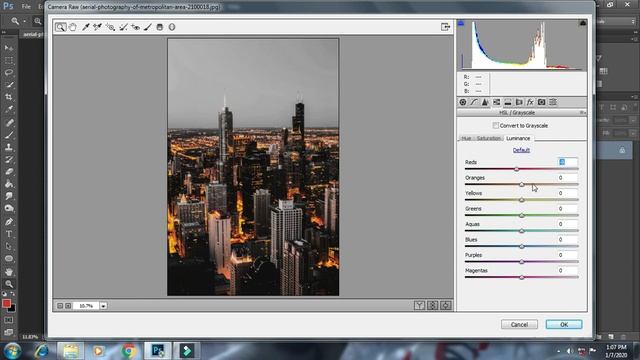Toggle highlight clipping warning in histogram
This screenshot has height=360, width=640.
583,23
